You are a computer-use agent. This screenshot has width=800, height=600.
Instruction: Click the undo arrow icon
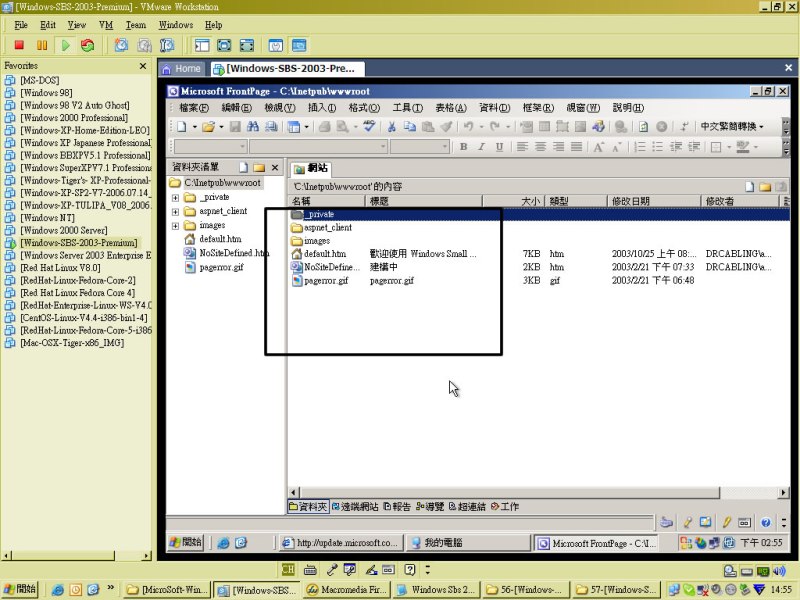468,127
